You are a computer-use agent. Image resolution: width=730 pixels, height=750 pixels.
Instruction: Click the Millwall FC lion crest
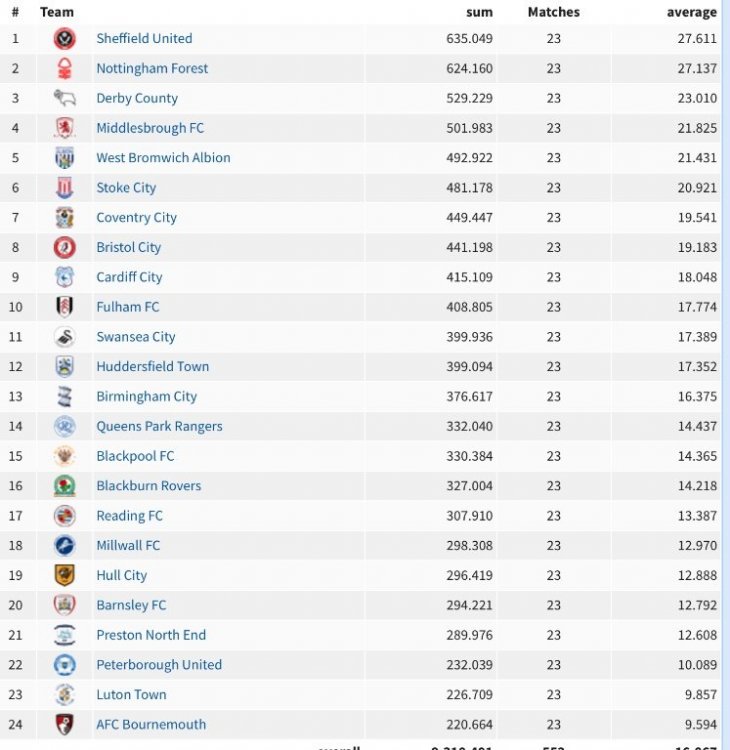pyautogui.click(x=64, y=545)
